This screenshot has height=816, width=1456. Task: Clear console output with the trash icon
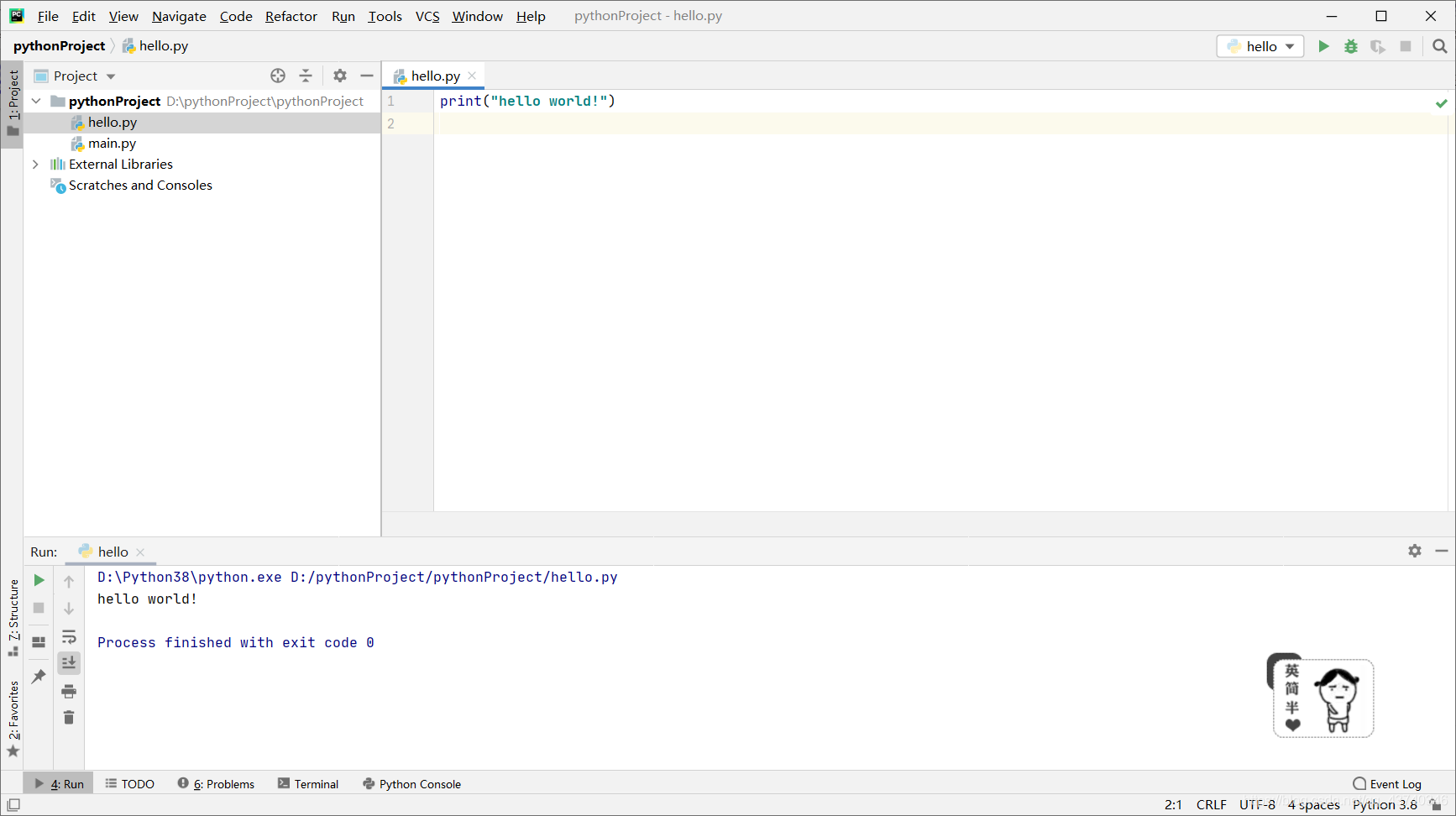click(69, 718)
